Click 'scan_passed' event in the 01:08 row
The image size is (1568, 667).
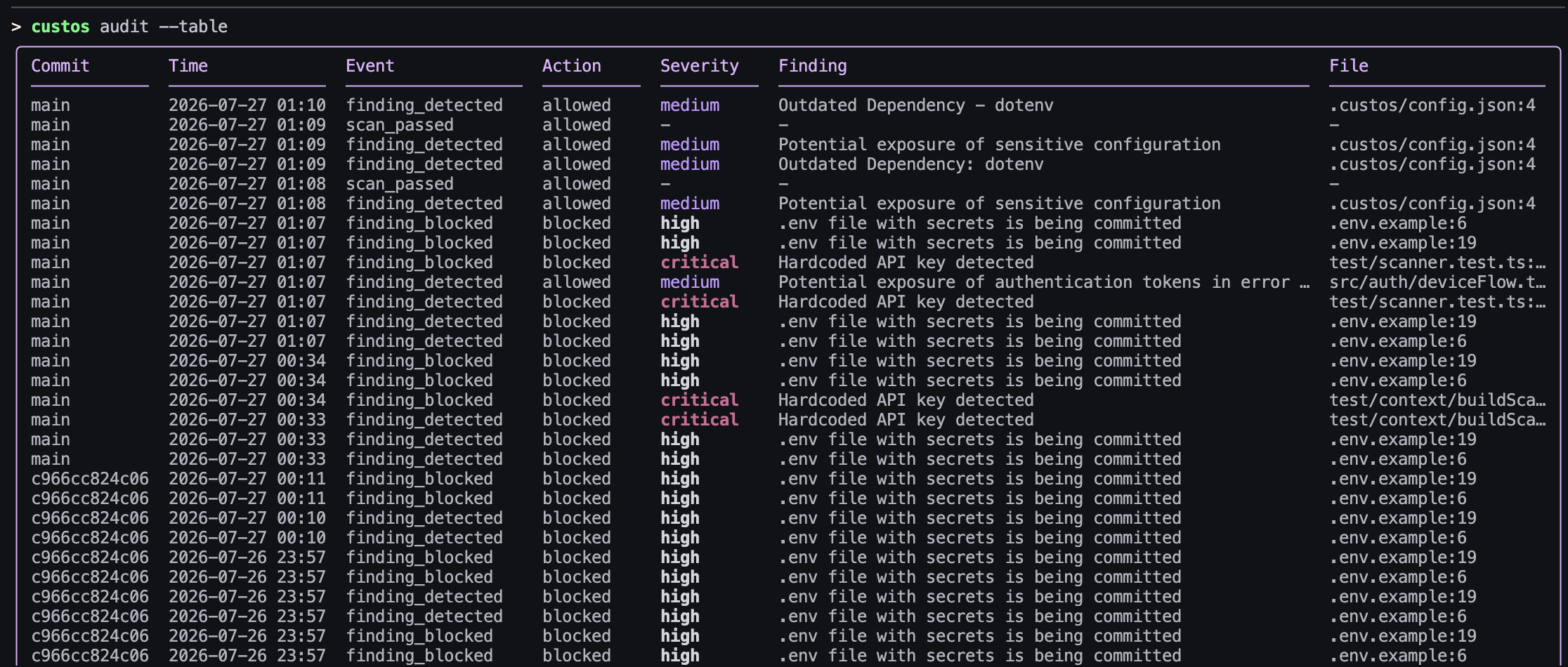(400, 184)
